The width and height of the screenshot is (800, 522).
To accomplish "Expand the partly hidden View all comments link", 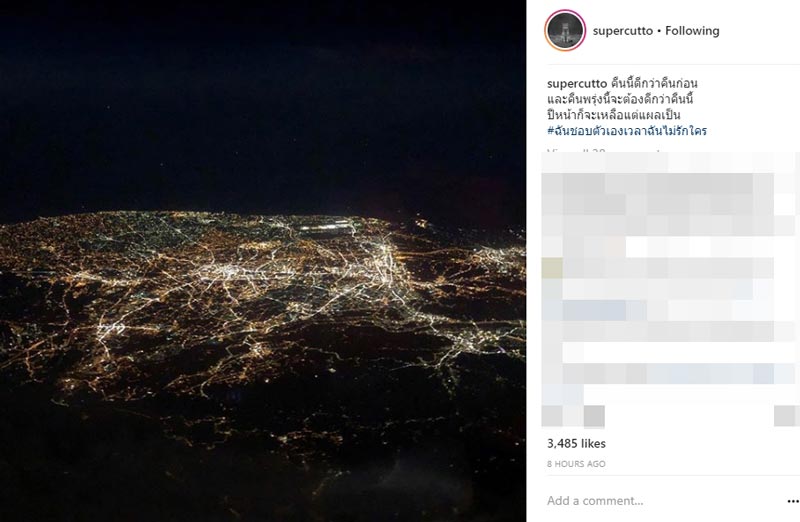I will tap(603, 152).
